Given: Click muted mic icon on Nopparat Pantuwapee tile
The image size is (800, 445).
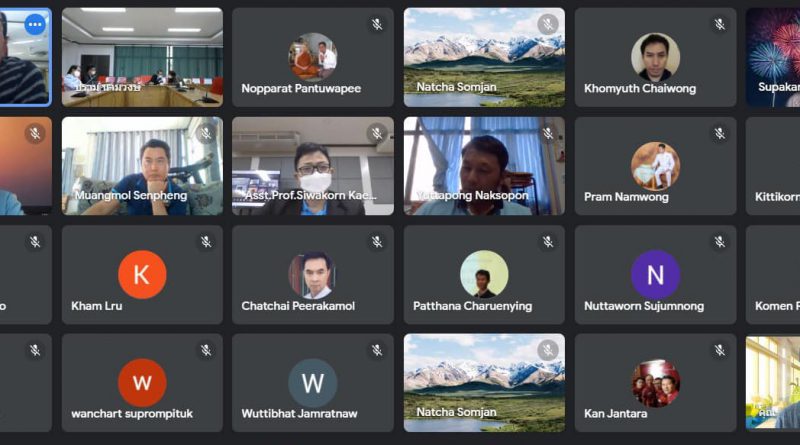Looking at the screenshot, I should (x=377, y=24).
